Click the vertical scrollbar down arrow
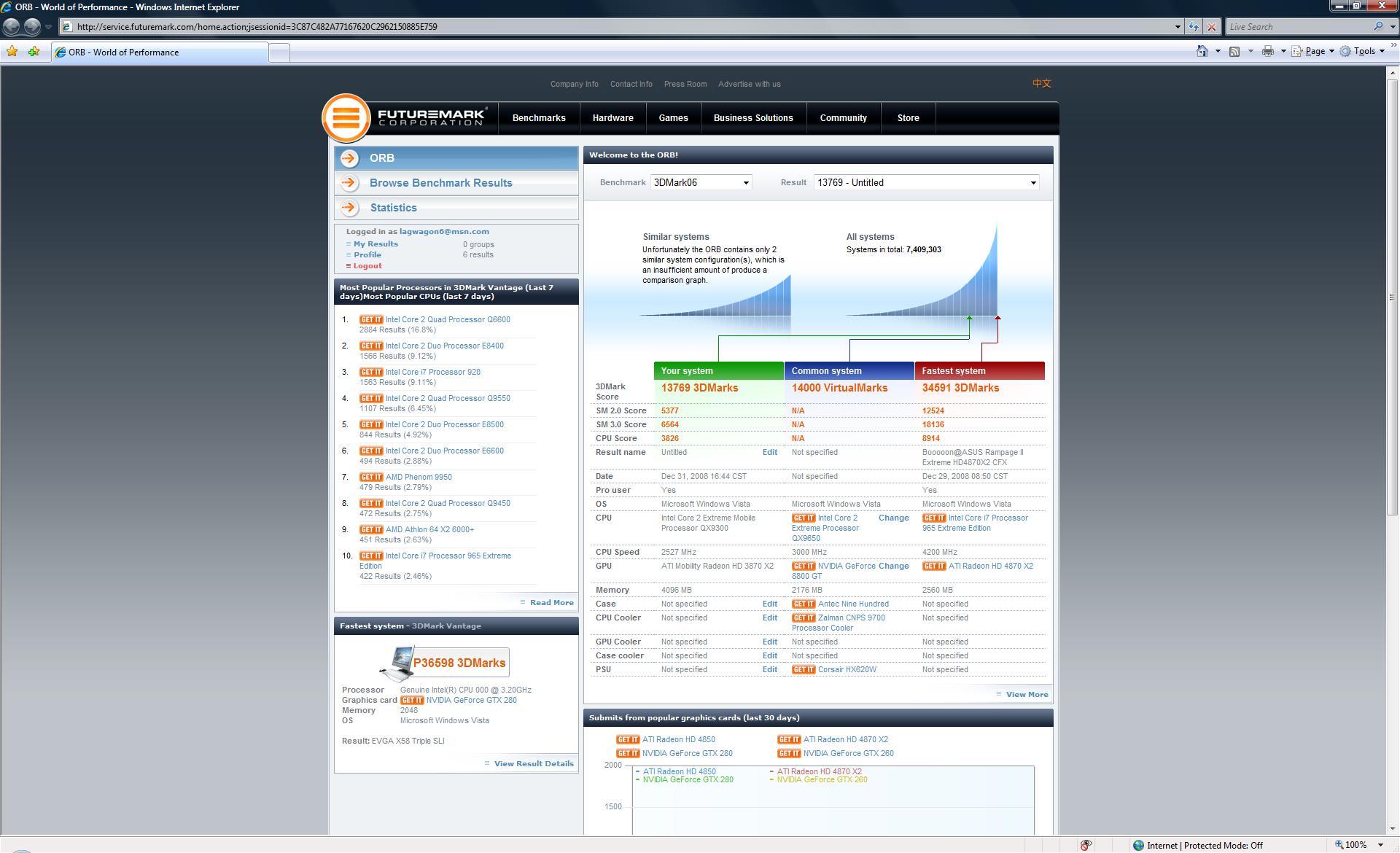 pyautogui.click(x=1392, y=830)
